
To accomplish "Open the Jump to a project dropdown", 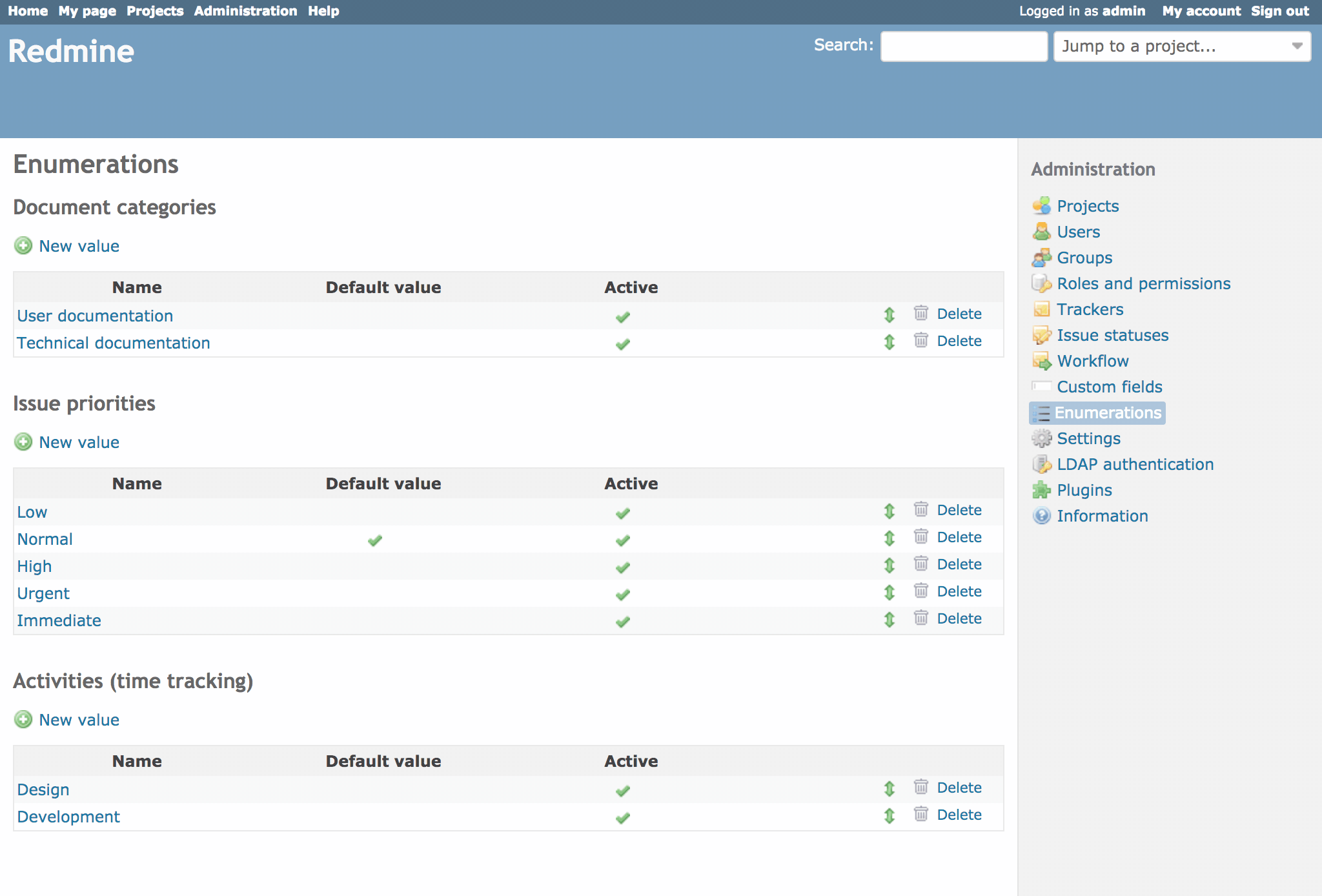I will tap(1182, 46).
